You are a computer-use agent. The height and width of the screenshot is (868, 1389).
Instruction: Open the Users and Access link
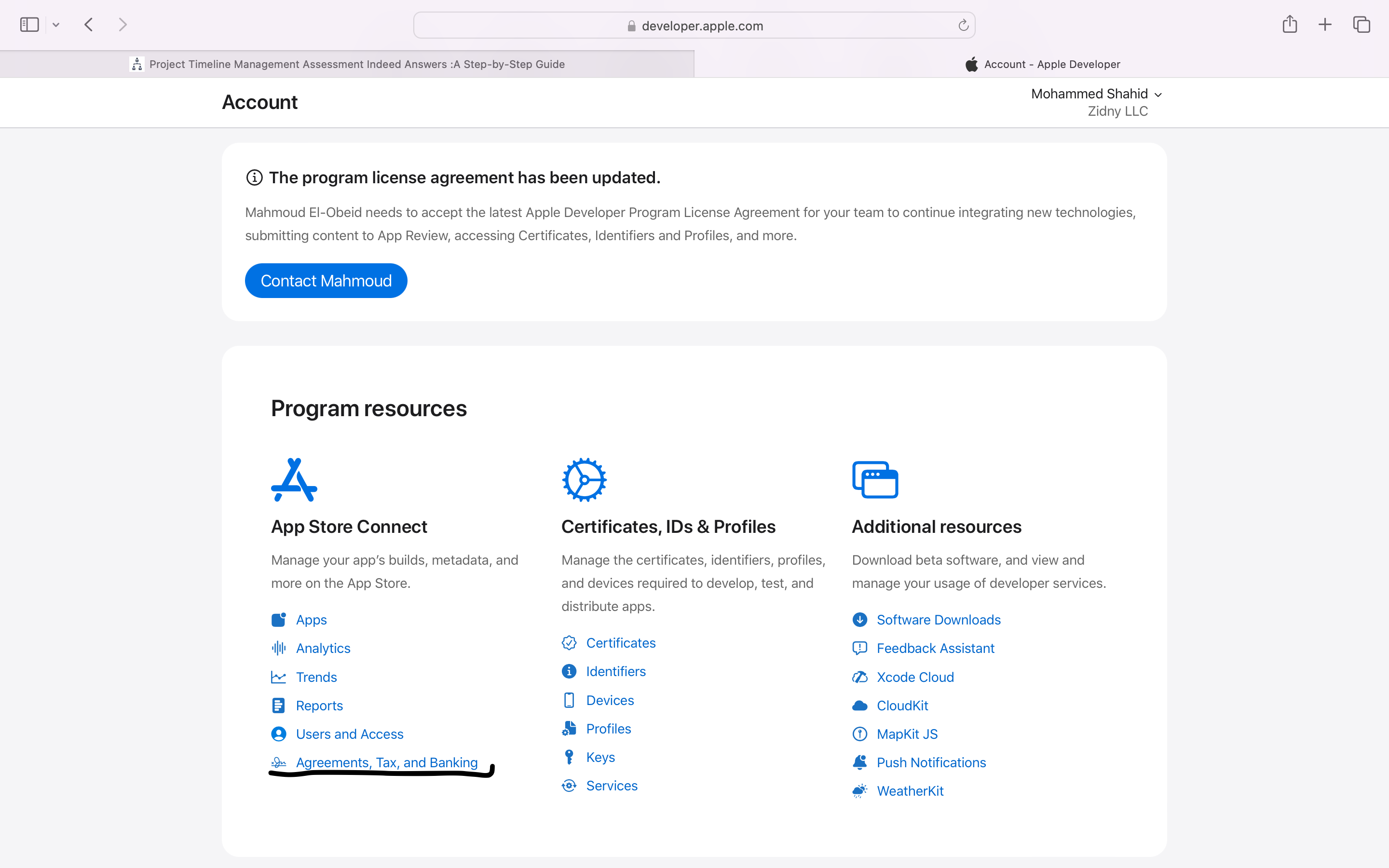(349, 733)
